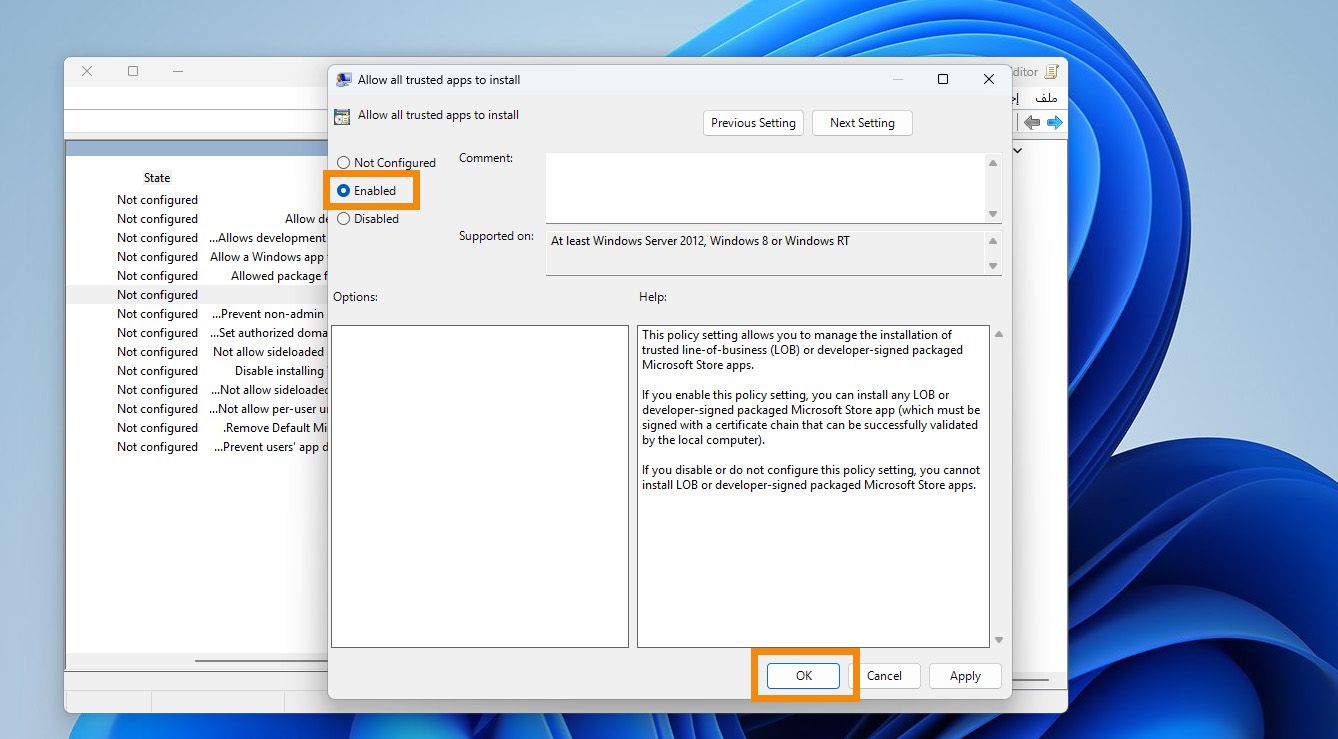
Task: Sort by the State column header
Action: pos(157,178)
